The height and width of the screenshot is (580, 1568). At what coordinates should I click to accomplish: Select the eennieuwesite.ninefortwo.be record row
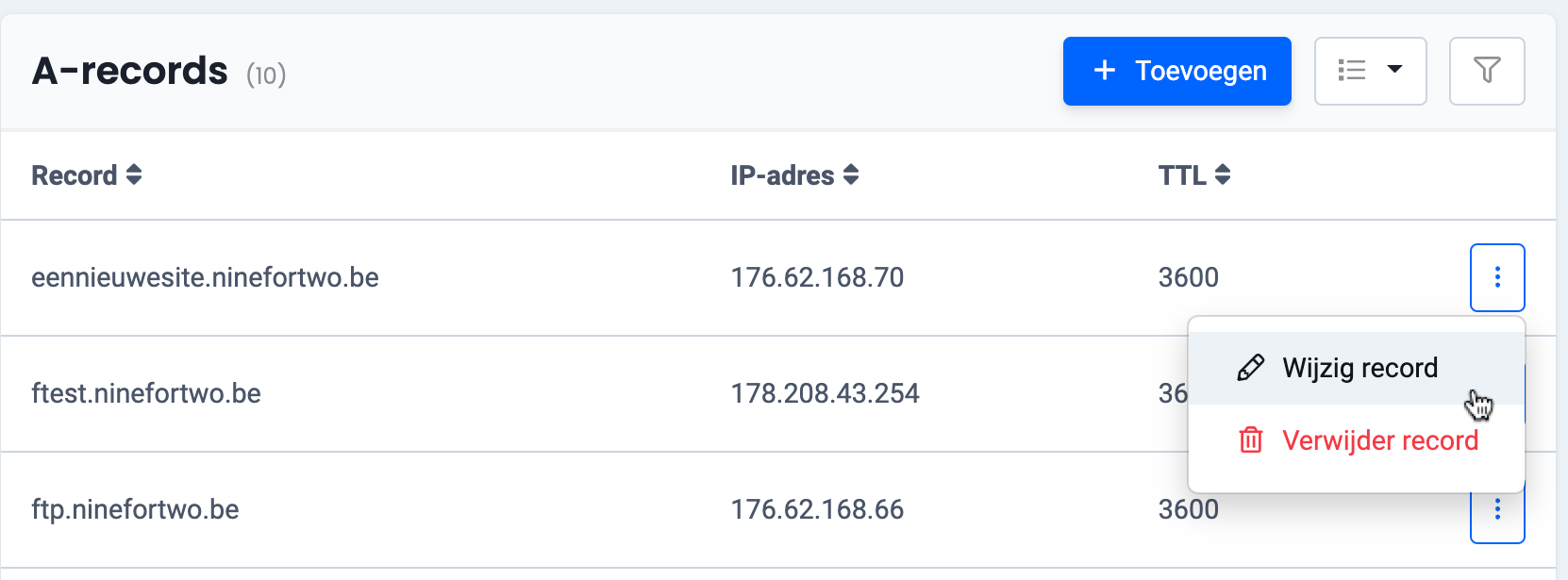coord(205,277)
